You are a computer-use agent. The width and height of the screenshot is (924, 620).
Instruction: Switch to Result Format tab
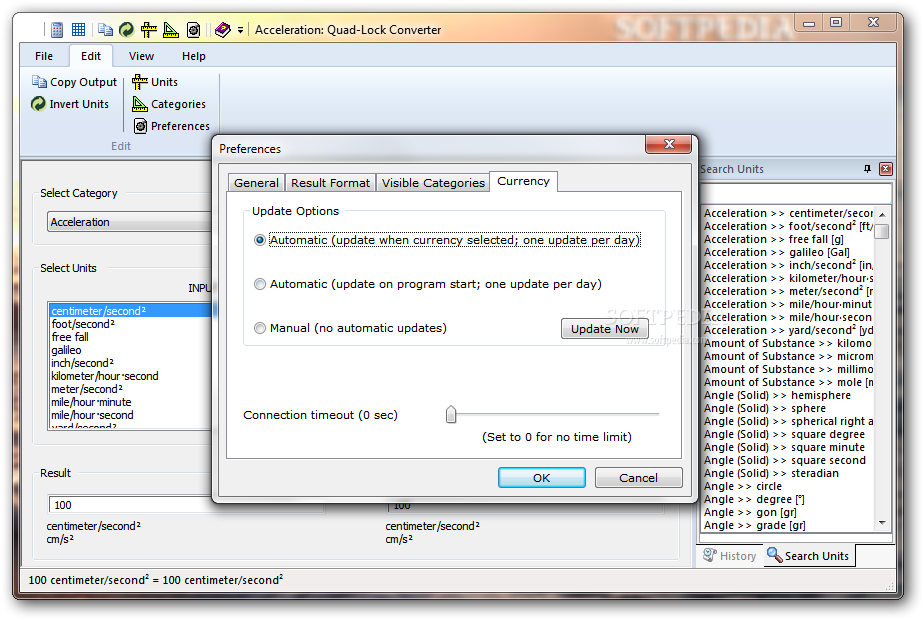tap(331, 183)
